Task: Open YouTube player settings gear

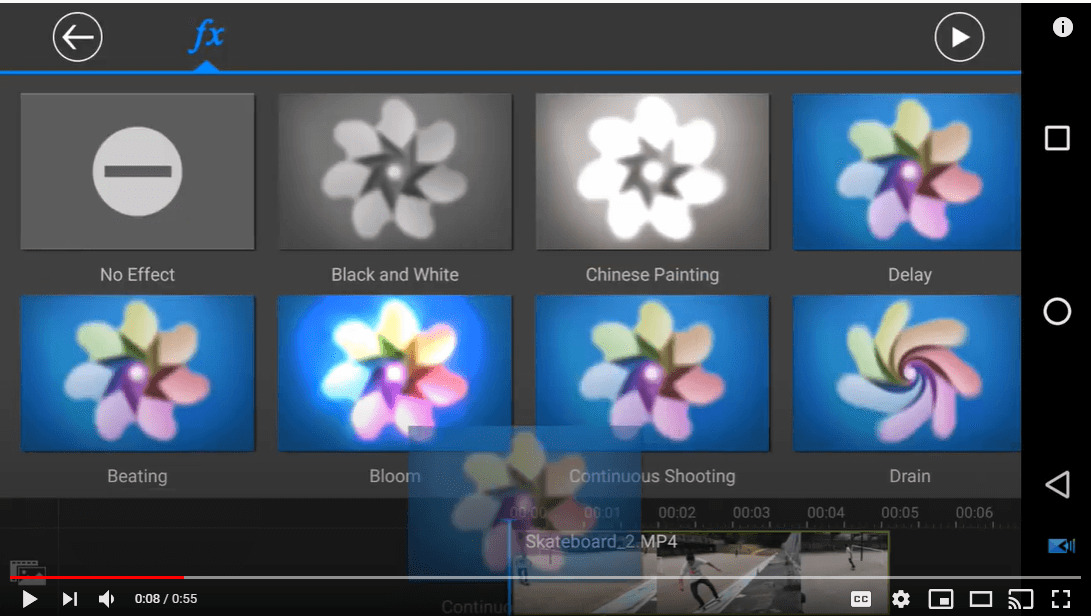Action: tap(900, 599)
